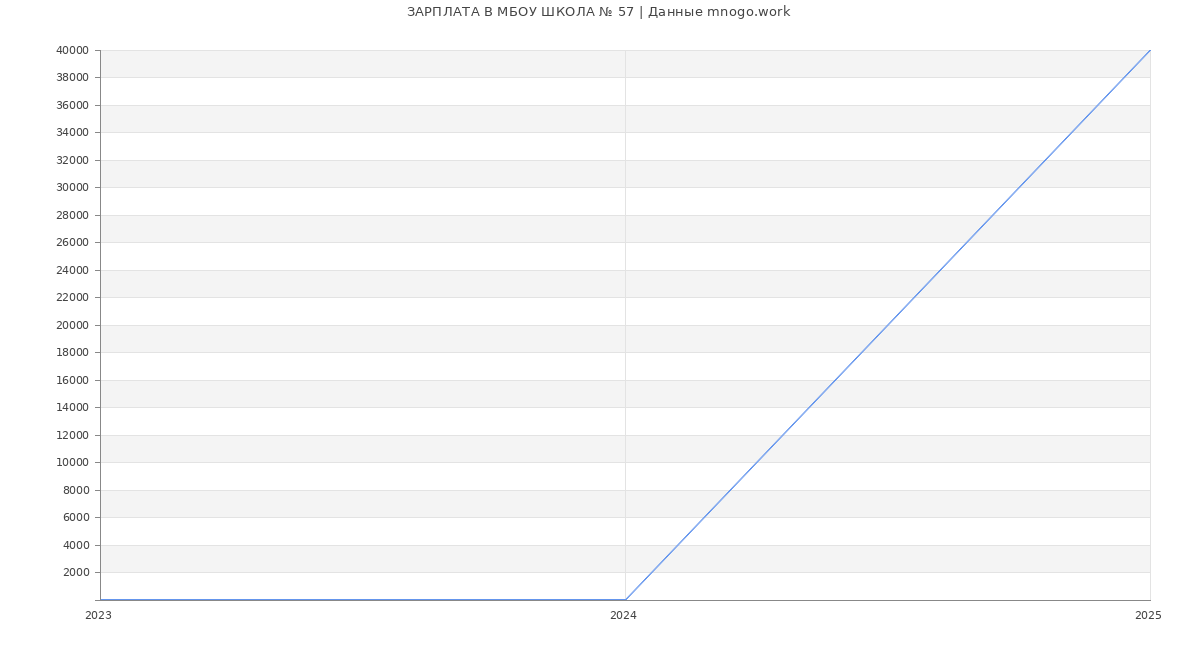Click the 22000 y-axis label
Screen dimensions: 1200x650
(72, 298)
